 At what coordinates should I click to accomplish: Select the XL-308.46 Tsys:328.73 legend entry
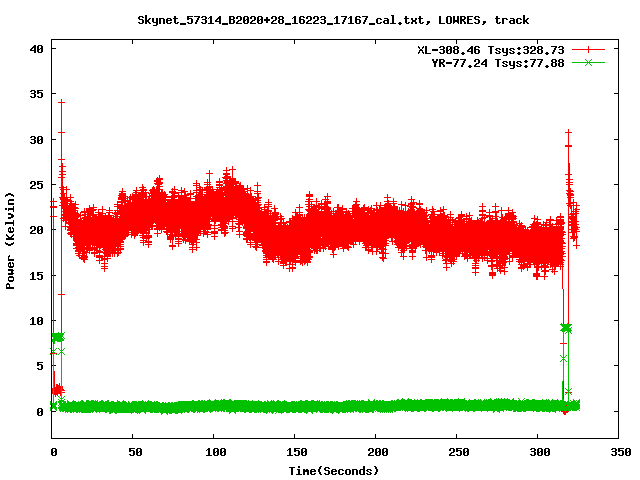click(x=490, y=50)
